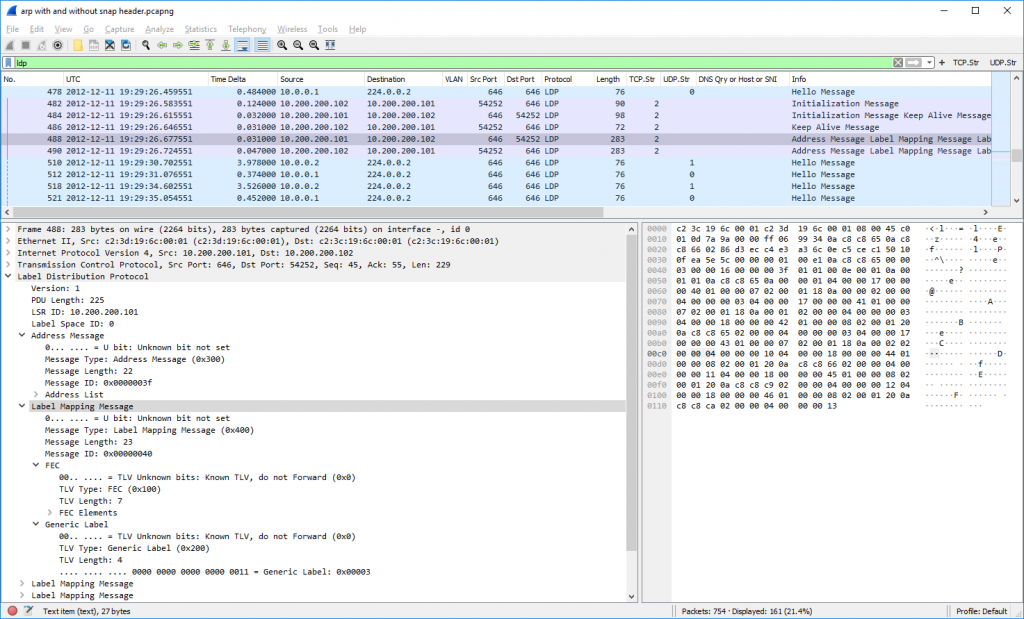Click the find packet magnifier icon
1024x619 pixels.
146,45
